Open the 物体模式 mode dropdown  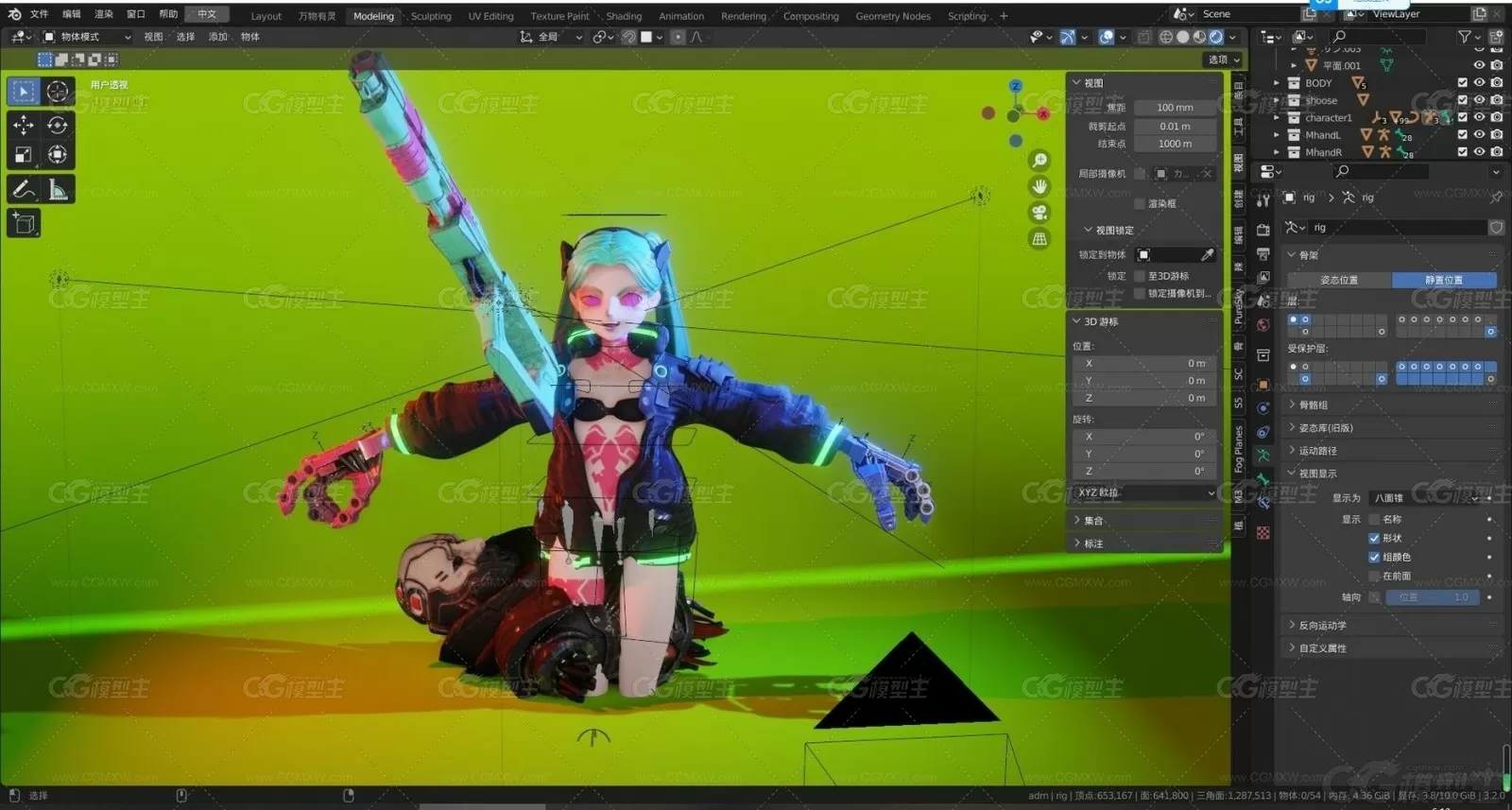(87, 37)
